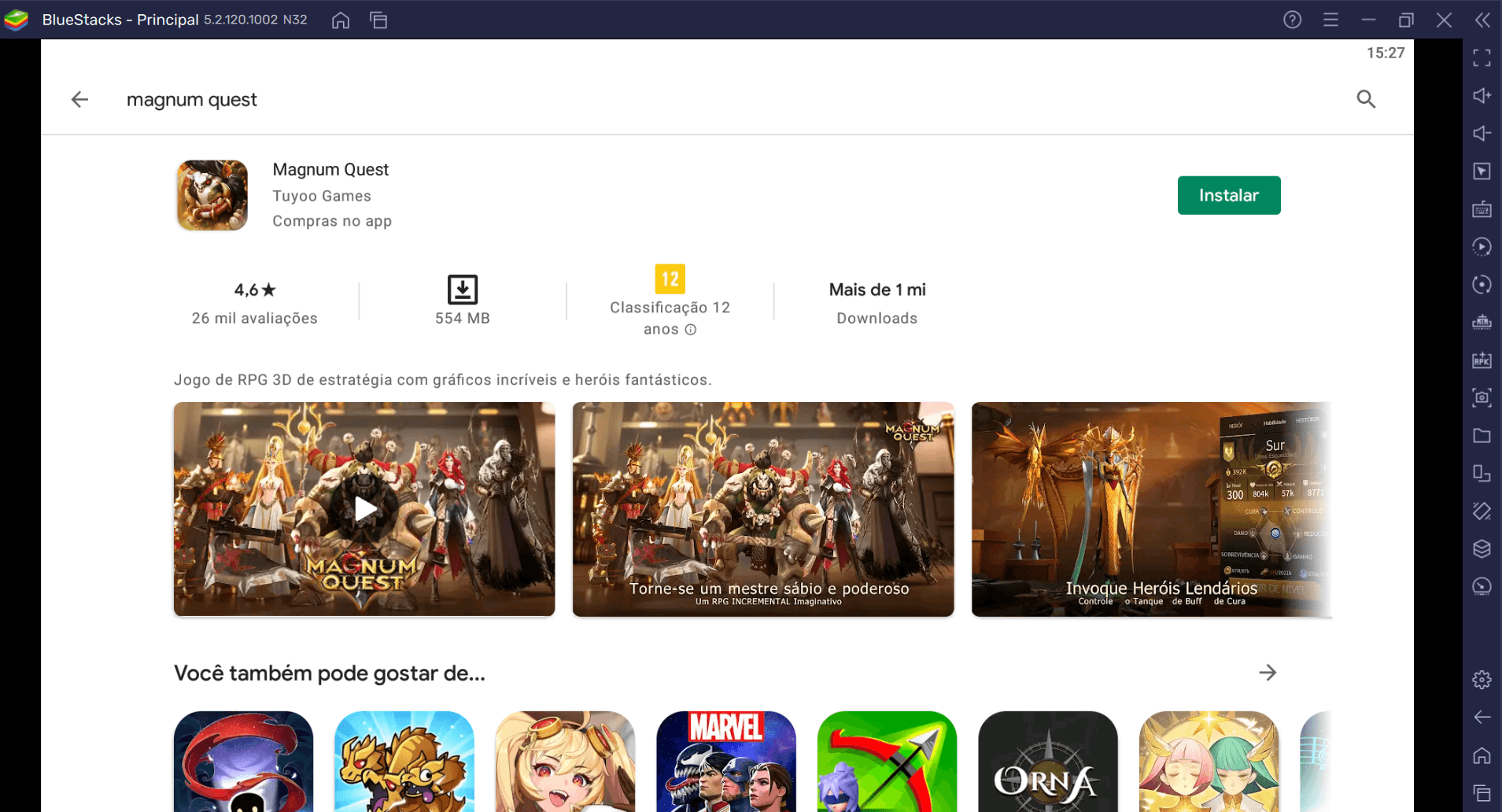Image resolution: width=1502 pixels, height=812 pixels.
Task: Open the MARVEL game suggestion
Action: (x=725, y=762)
